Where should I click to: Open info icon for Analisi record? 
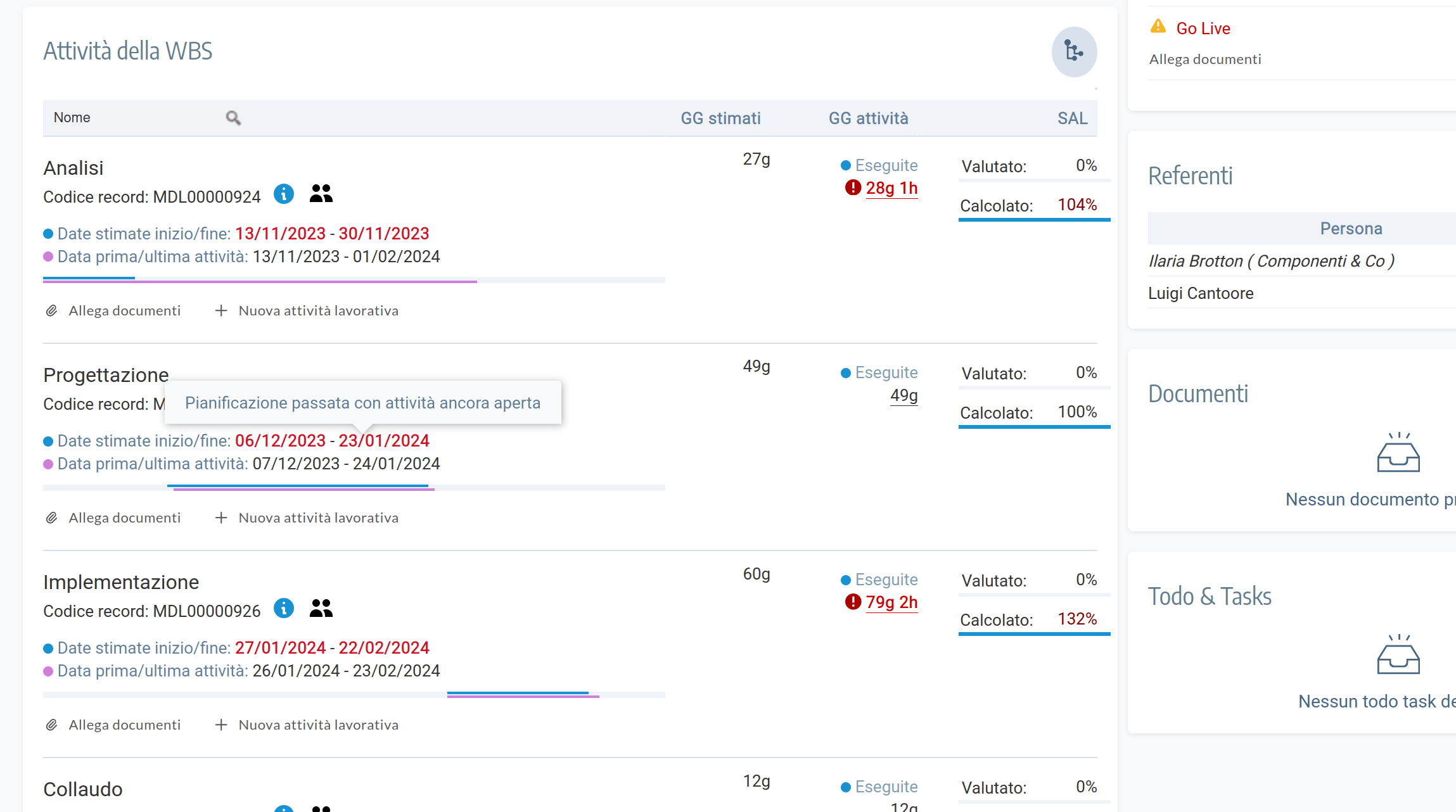pyautogui.click(x=284, y=194)
